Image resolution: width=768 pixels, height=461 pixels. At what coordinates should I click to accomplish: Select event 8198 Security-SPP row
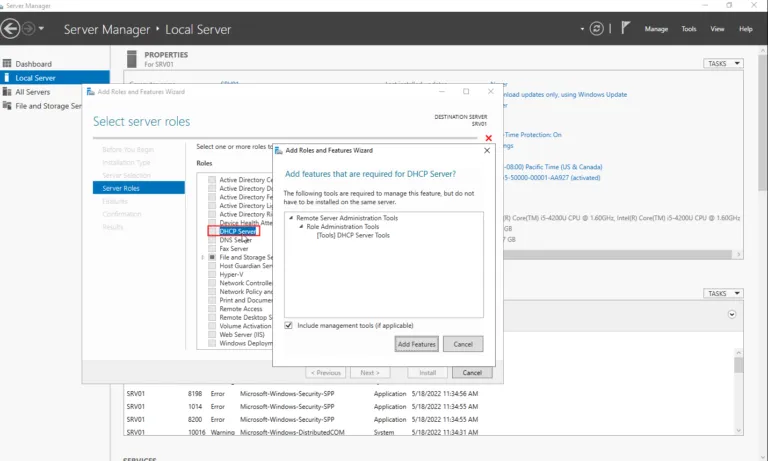pos(302,393)
